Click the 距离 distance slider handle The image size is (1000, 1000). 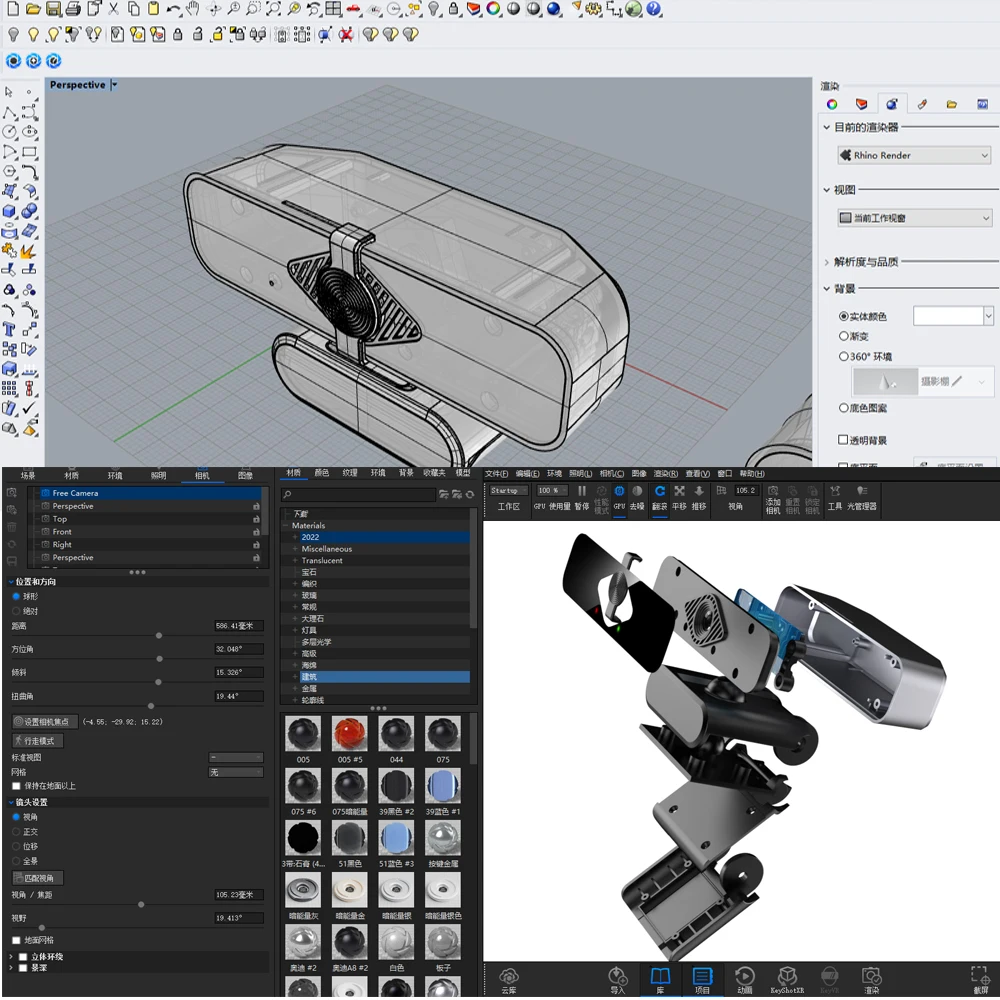point(158,634)
